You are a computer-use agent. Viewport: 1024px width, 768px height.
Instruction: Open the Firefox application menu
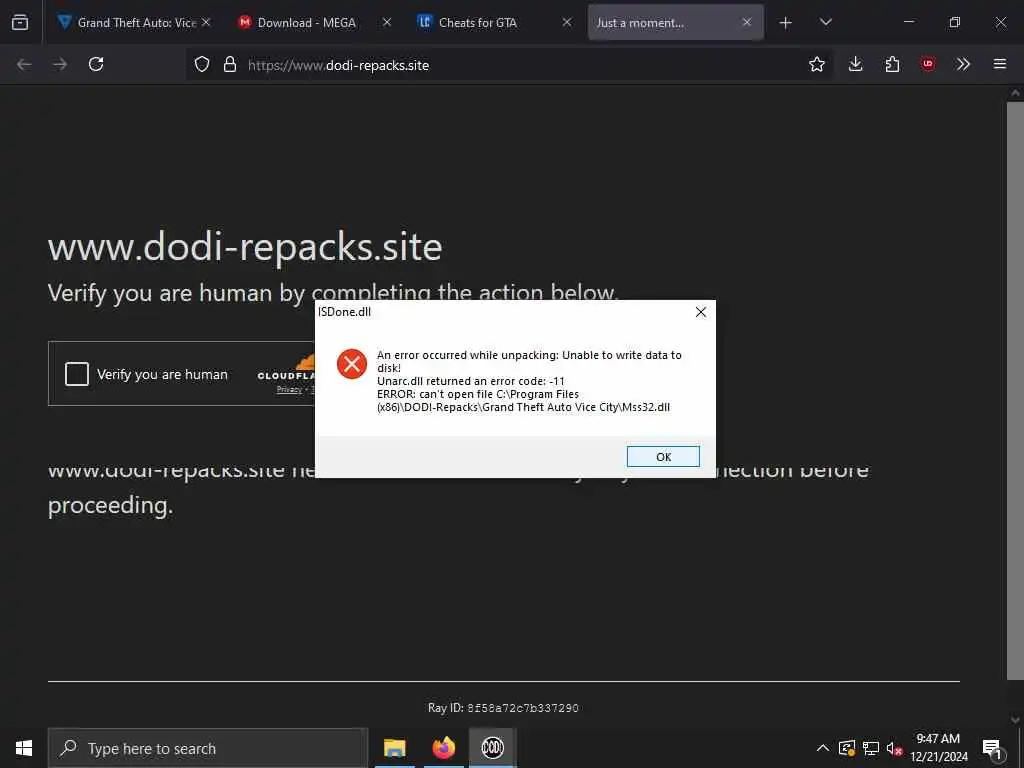(x=1000, y=64)
